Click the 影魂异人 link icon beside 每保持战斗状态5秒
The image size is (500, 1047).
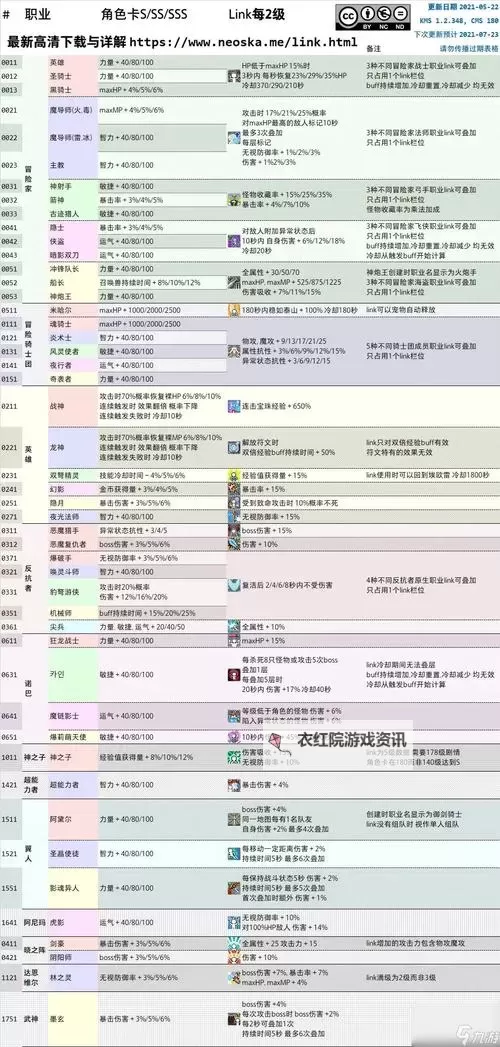coord(234,887)
